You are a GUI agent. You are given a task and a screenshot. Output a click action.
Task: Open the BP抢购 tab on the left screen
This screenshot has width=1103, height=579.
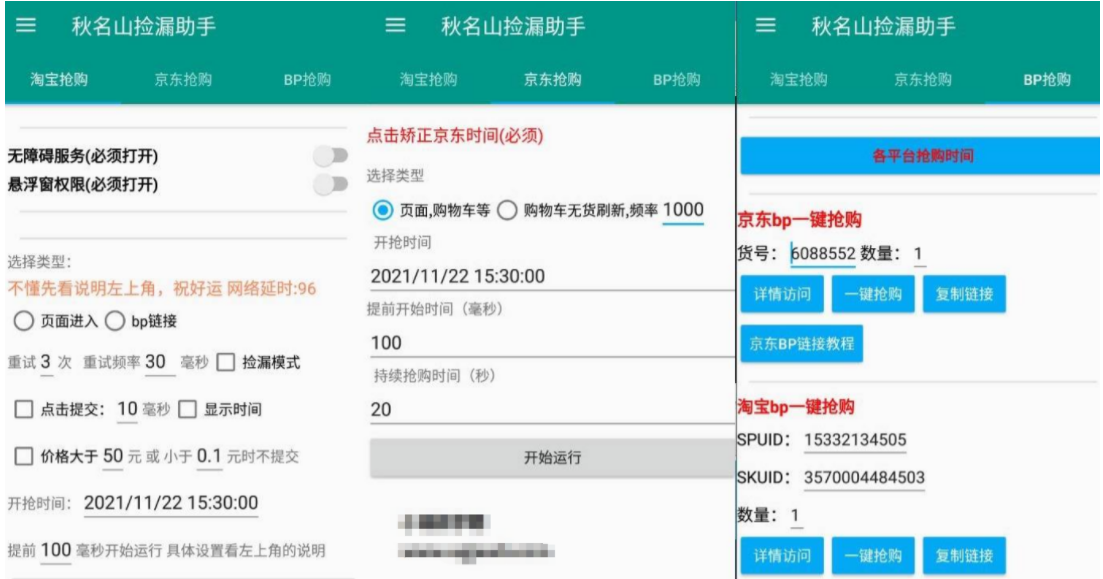[307, 79]
